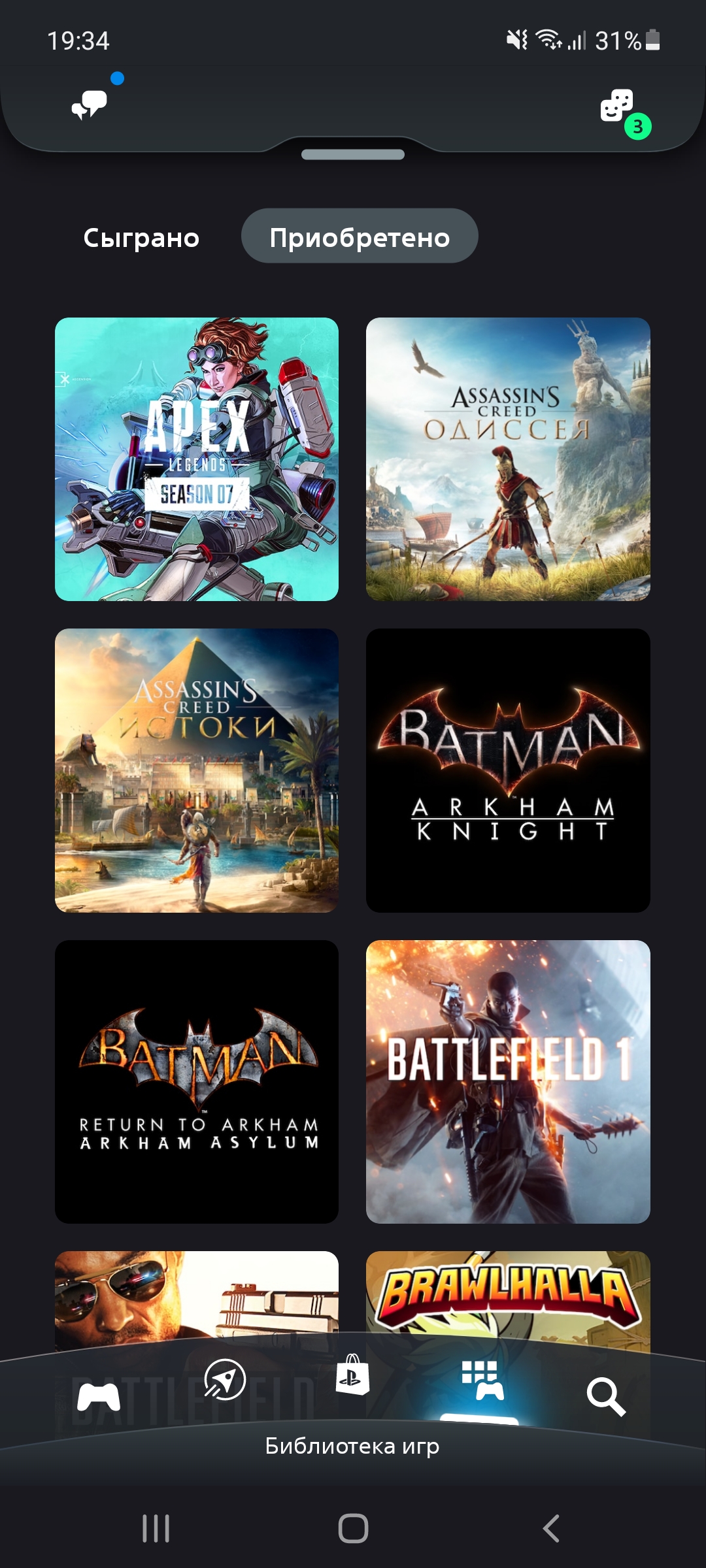Open the Explore rocket compass icon

[x=224, y=1379]
